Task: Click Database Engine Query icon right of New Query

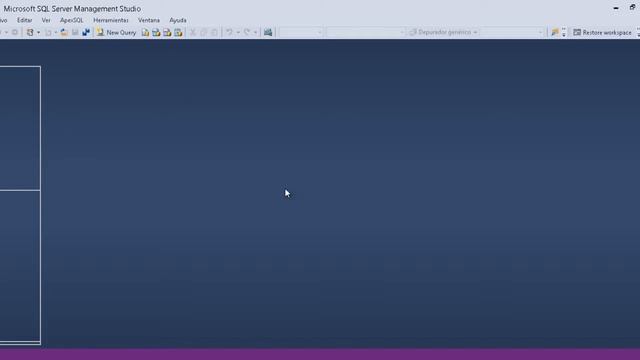Action: coord(145,32)
